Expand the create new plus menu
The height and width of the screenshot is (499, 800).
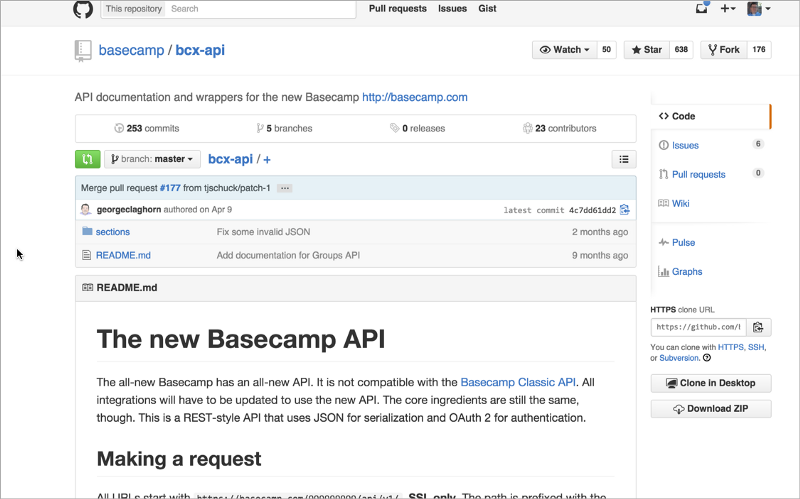pos(728,9)
